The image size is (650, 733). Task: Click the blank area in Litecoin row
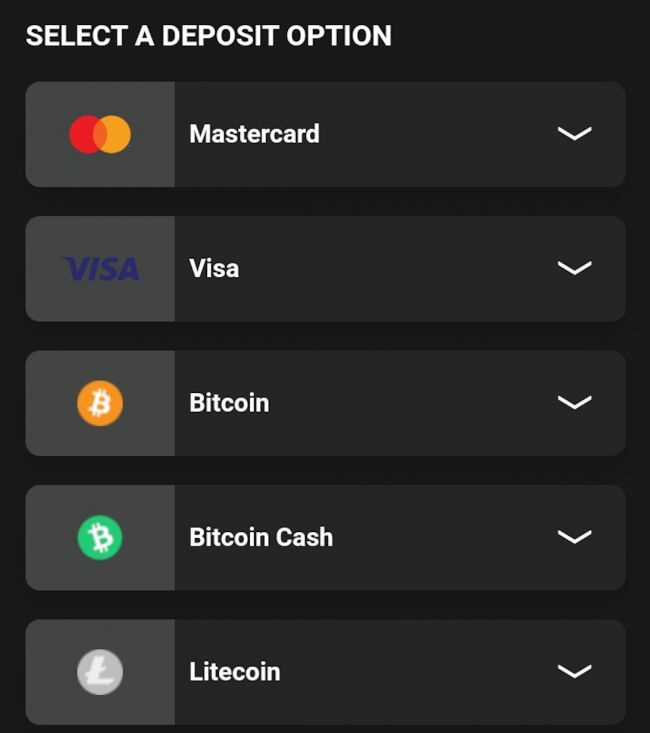(420, 672)
